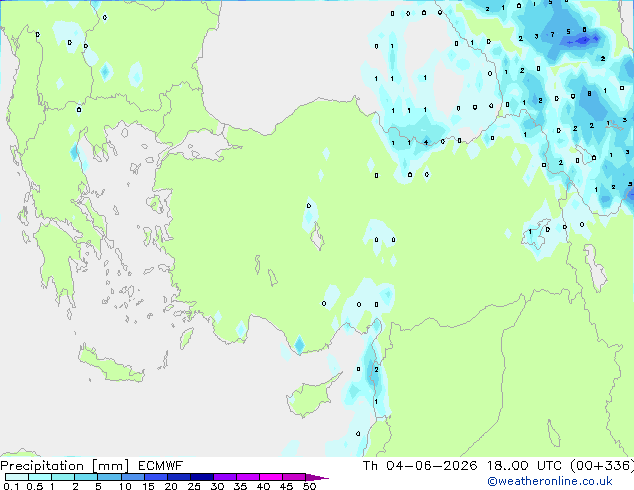Click the '(00+336)' forecast hour text
The height and width of the screenshot is (490, 634).
602,466
